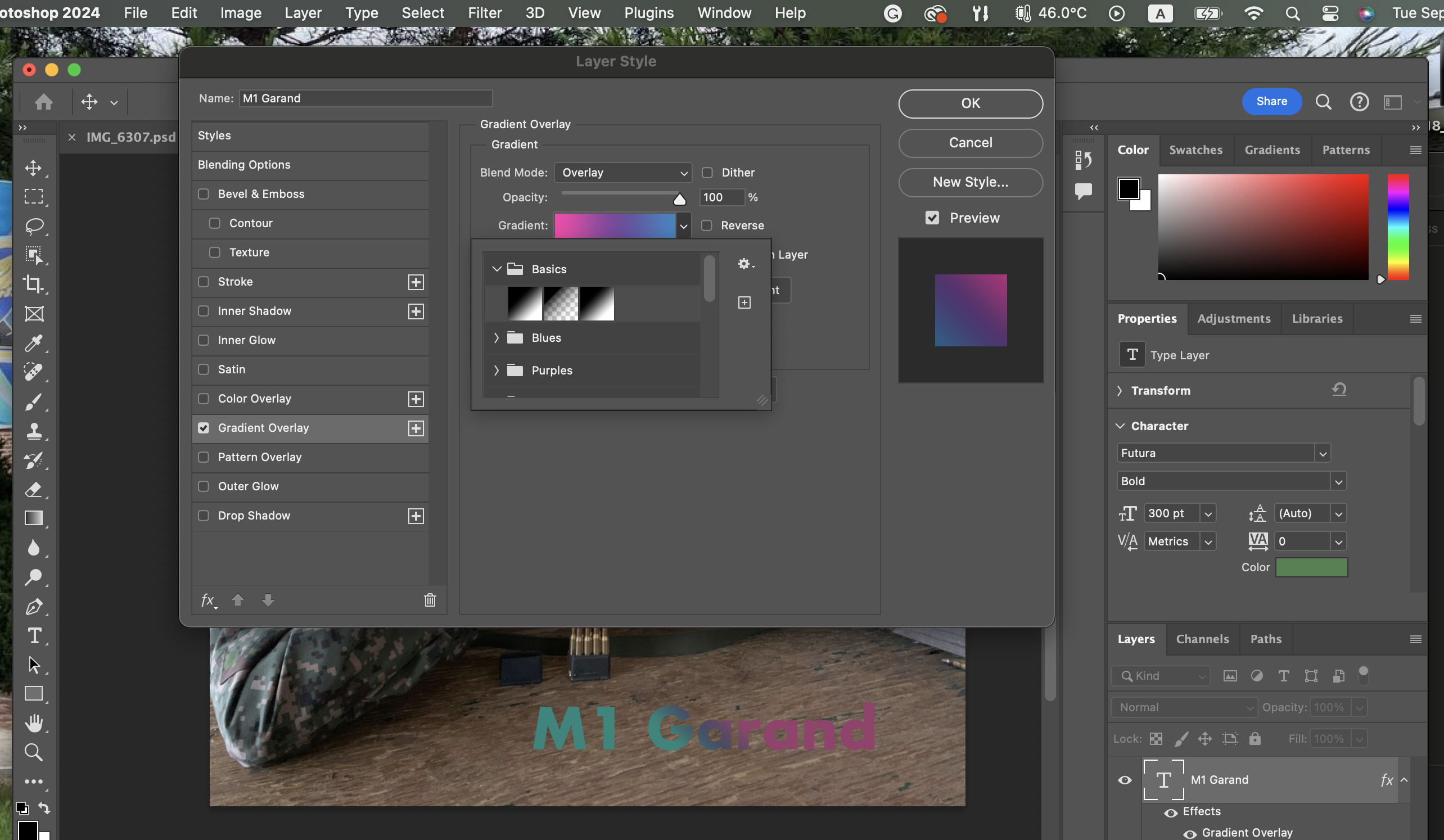Click the layer Name input field
Image resolution: width=1444 pixels, height=840 pixels.
click(x=365, y=98)
